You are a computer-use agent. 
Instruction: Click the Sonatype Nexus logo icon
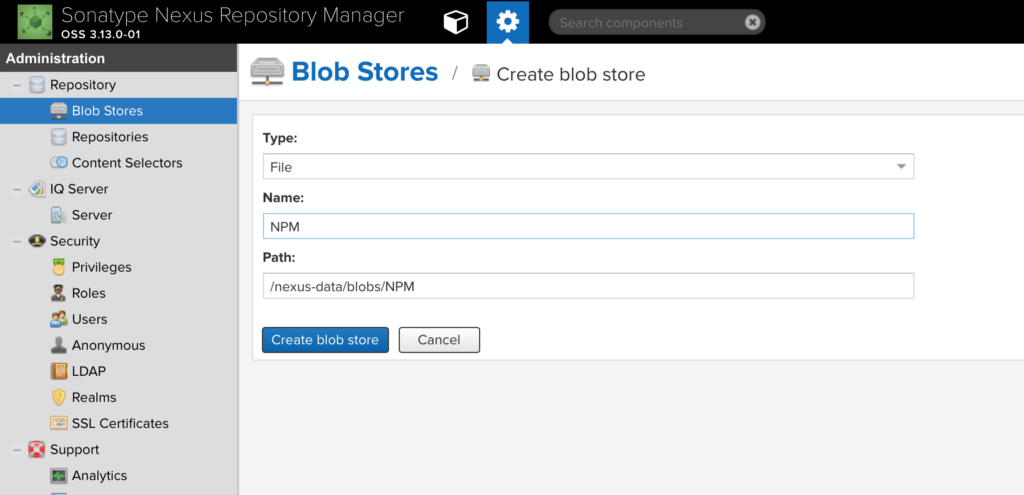click(x=35, y=22)
